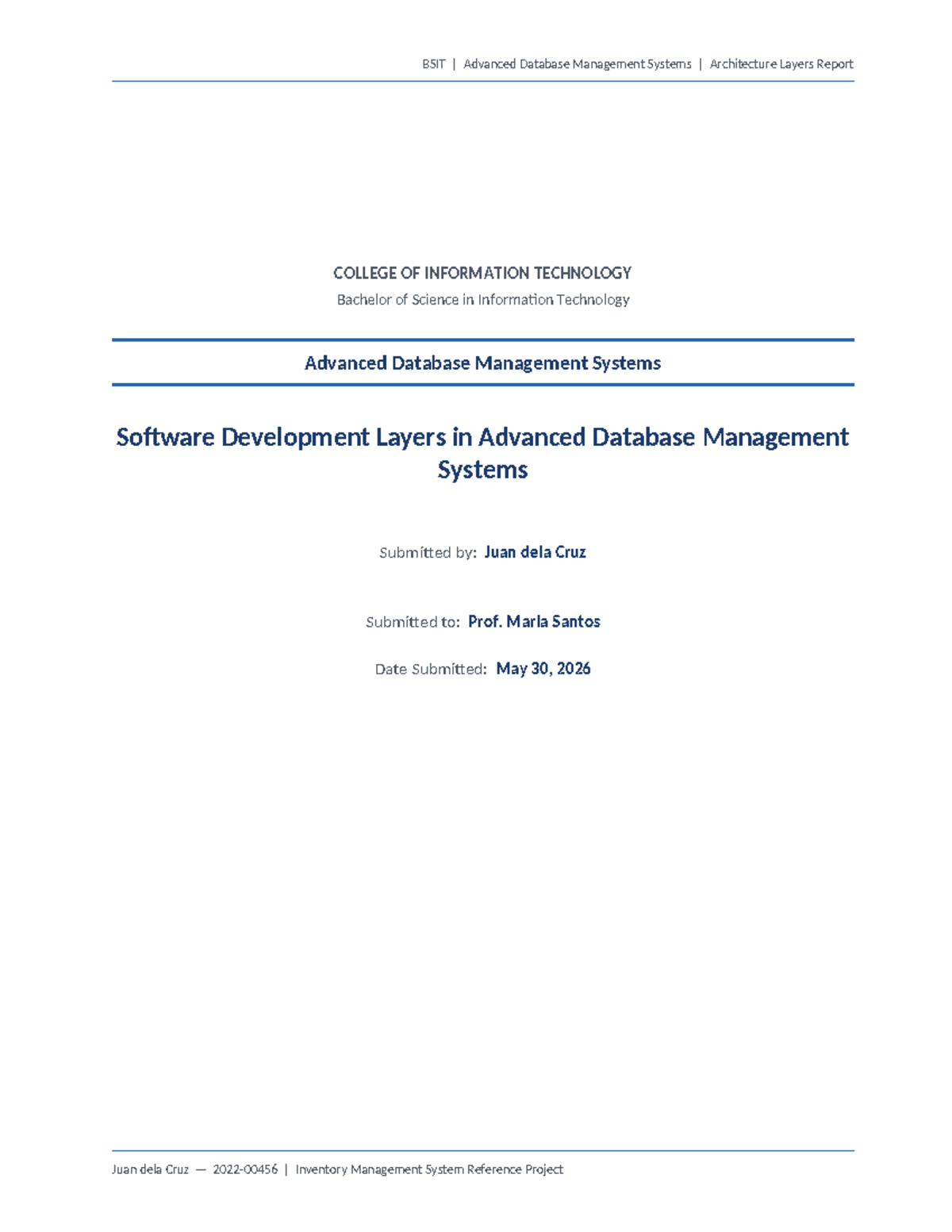The height and width of the screenshot is (1232, 952).
Task: Click the student number '2022-00456' in footer
Action: [245, 1169]
